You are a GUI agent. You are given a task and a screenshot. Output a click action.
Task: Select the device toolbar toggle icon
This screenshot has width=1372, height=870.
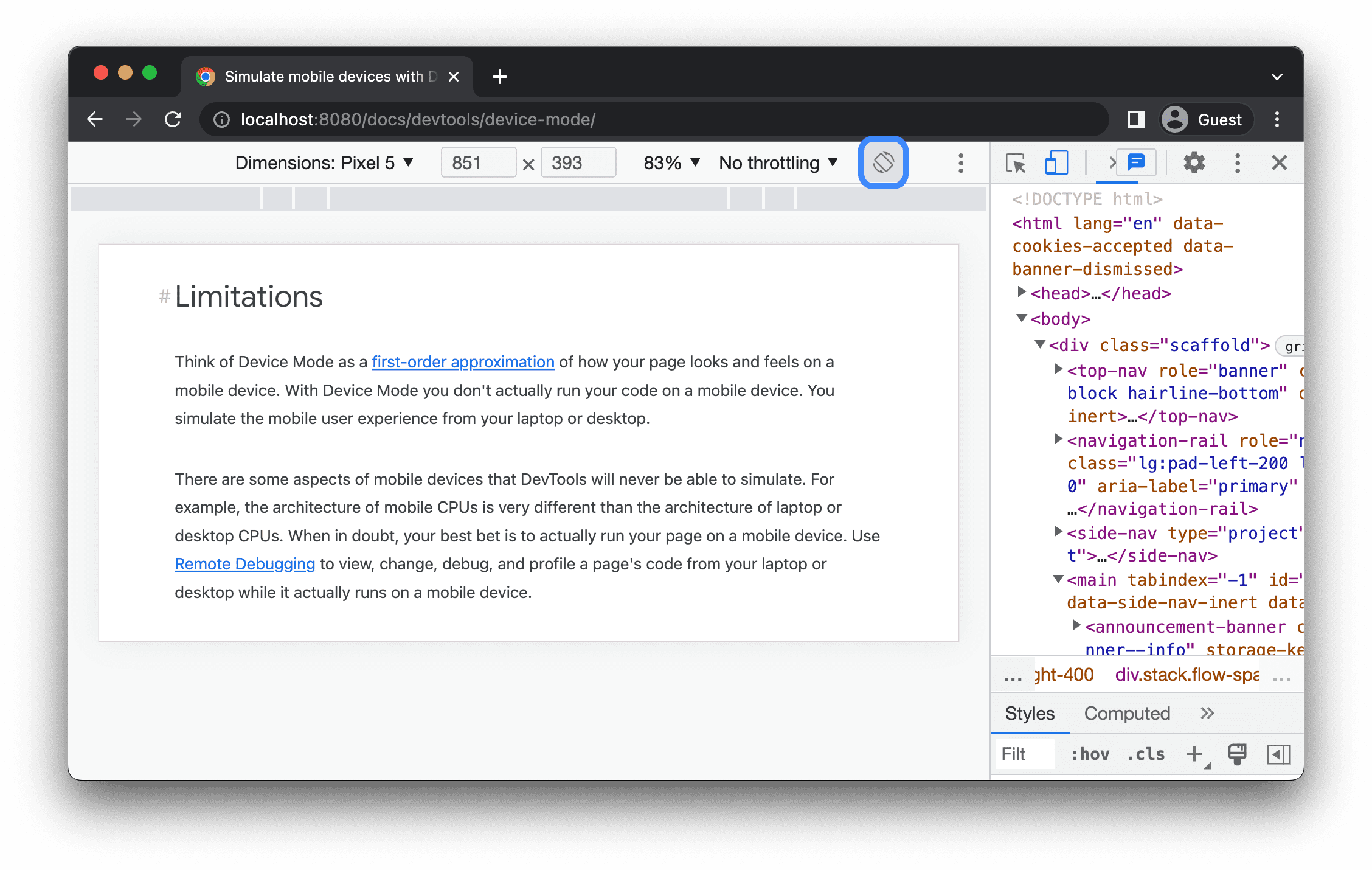click(1056, 163)
